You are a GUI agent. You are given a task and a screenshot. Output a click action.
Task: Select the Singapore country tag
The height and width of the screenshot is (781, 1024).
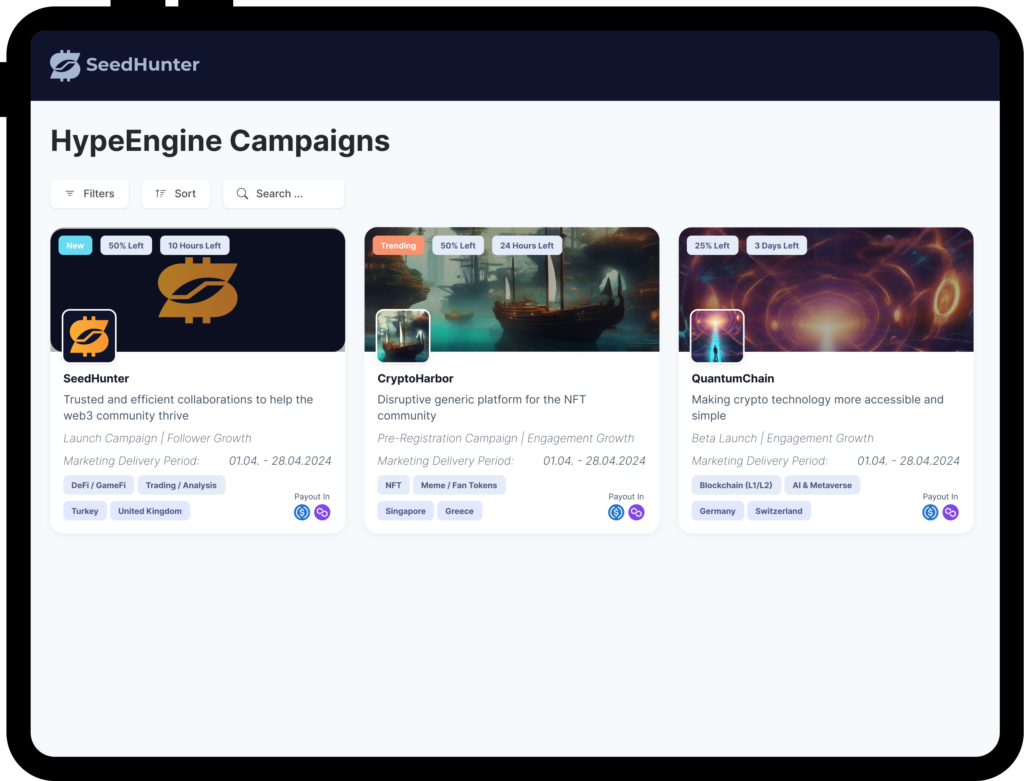point(406,511)
